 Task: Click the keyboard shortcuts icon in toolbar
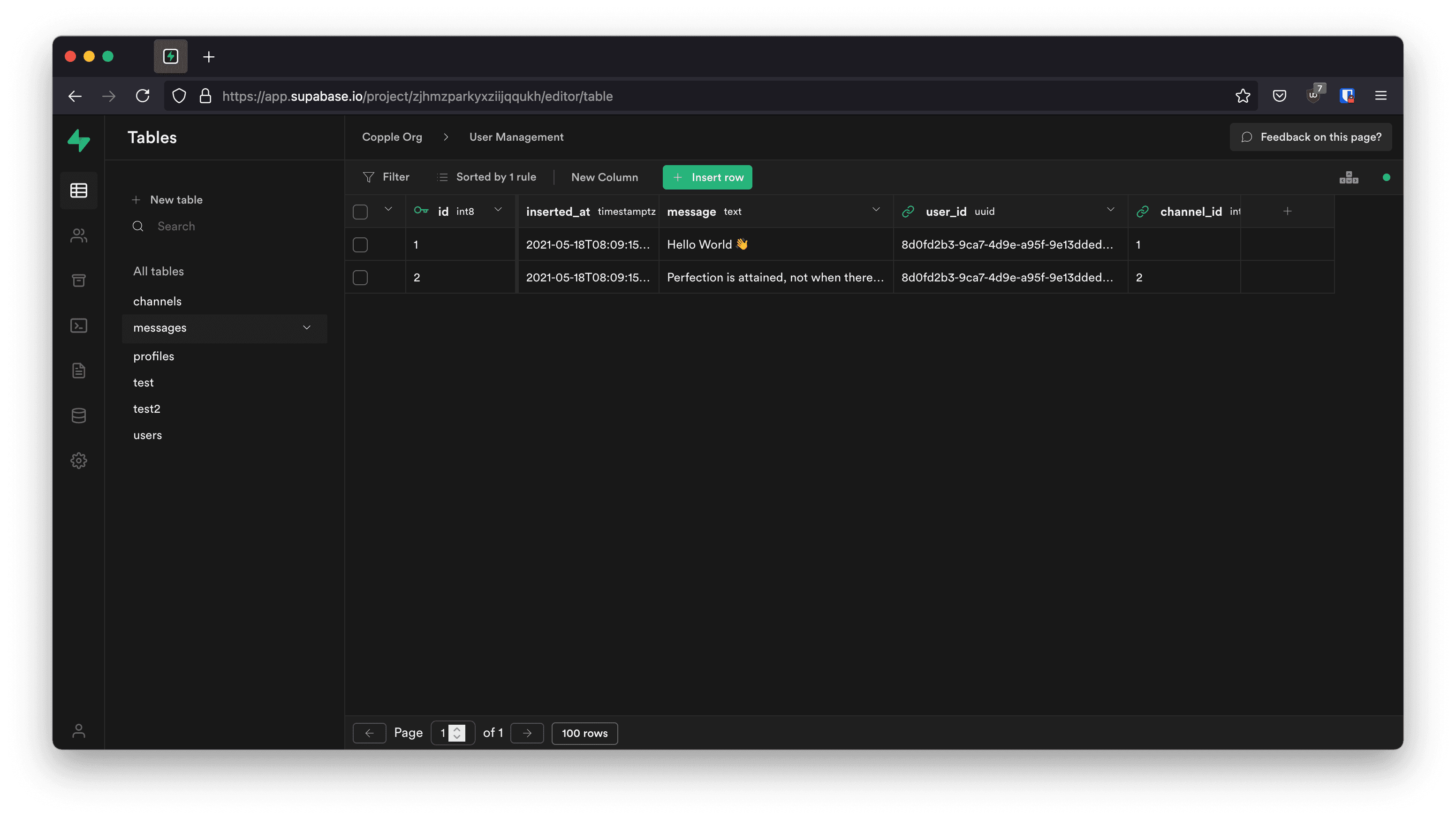tap(1349, 177)
